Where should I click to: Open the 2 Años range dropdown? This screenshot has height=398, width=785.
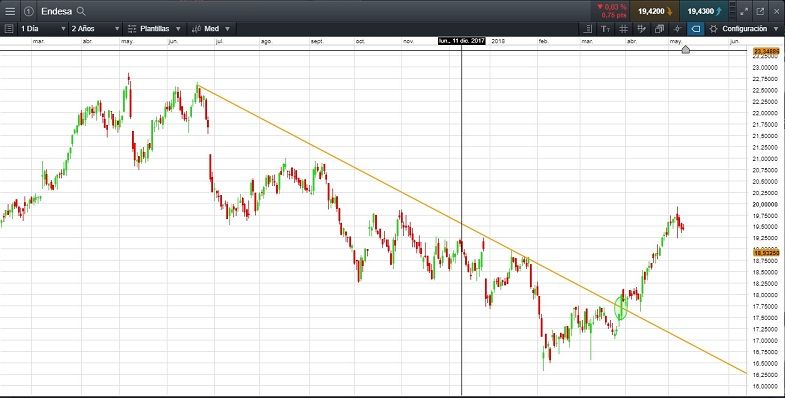coord(95,29)
